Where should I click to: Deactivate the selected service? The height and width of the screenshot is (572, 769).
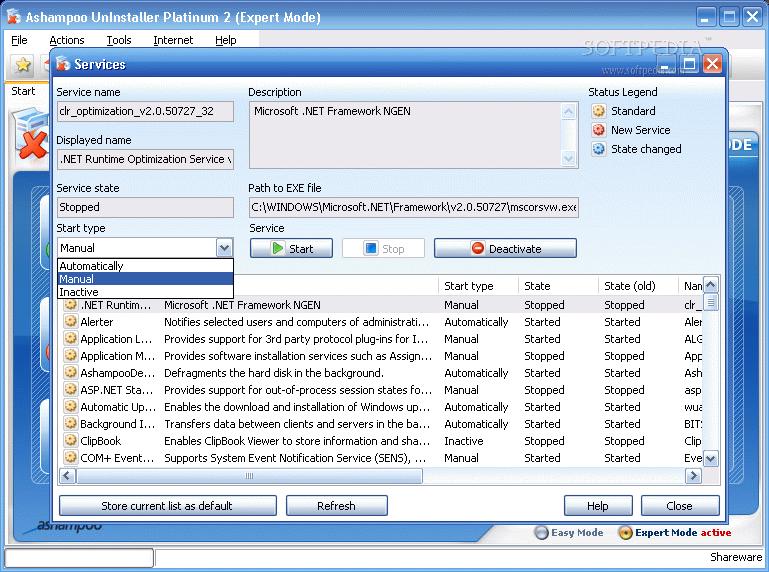(505, 248)
